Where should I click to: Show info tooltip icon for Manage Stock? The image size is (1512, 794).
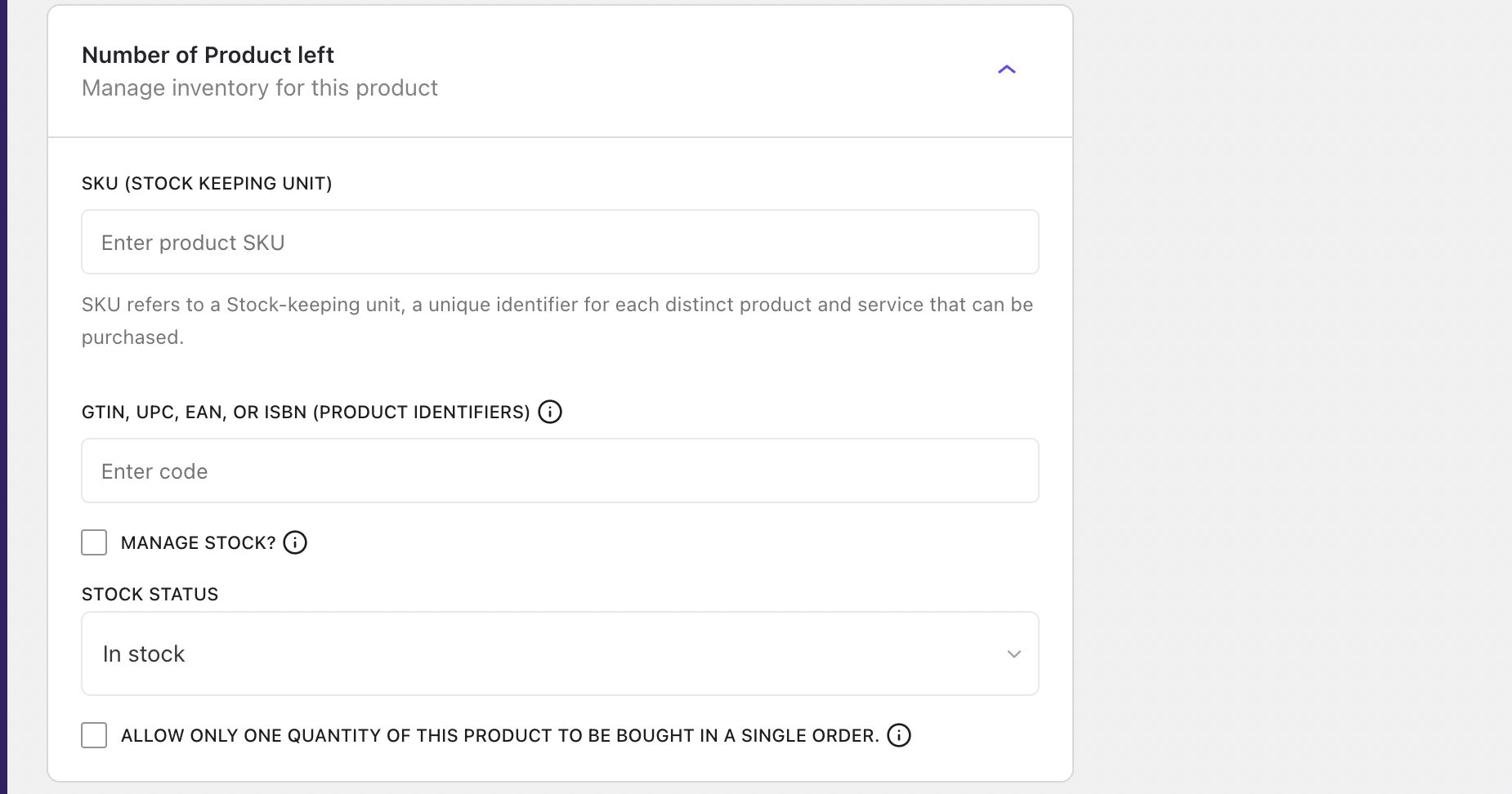[x=295, y=542]
